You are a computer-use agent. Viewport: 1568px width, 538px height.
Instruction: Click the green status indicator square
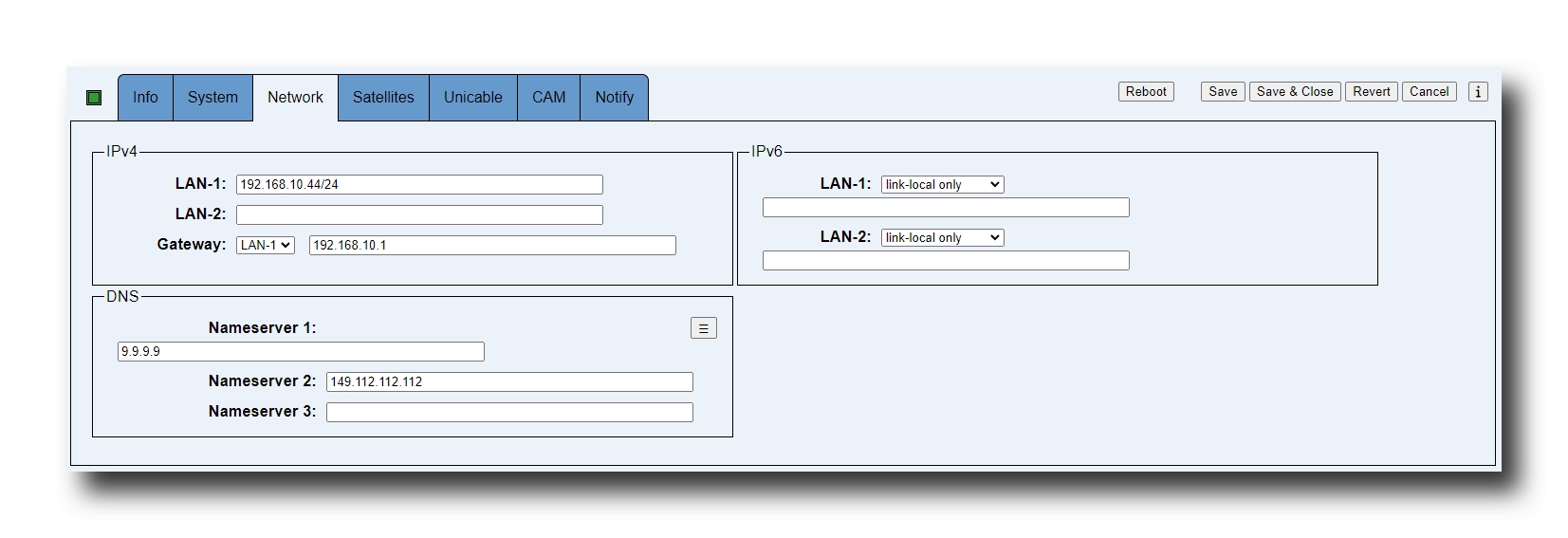pyautogui.click(x=94, y=98)
